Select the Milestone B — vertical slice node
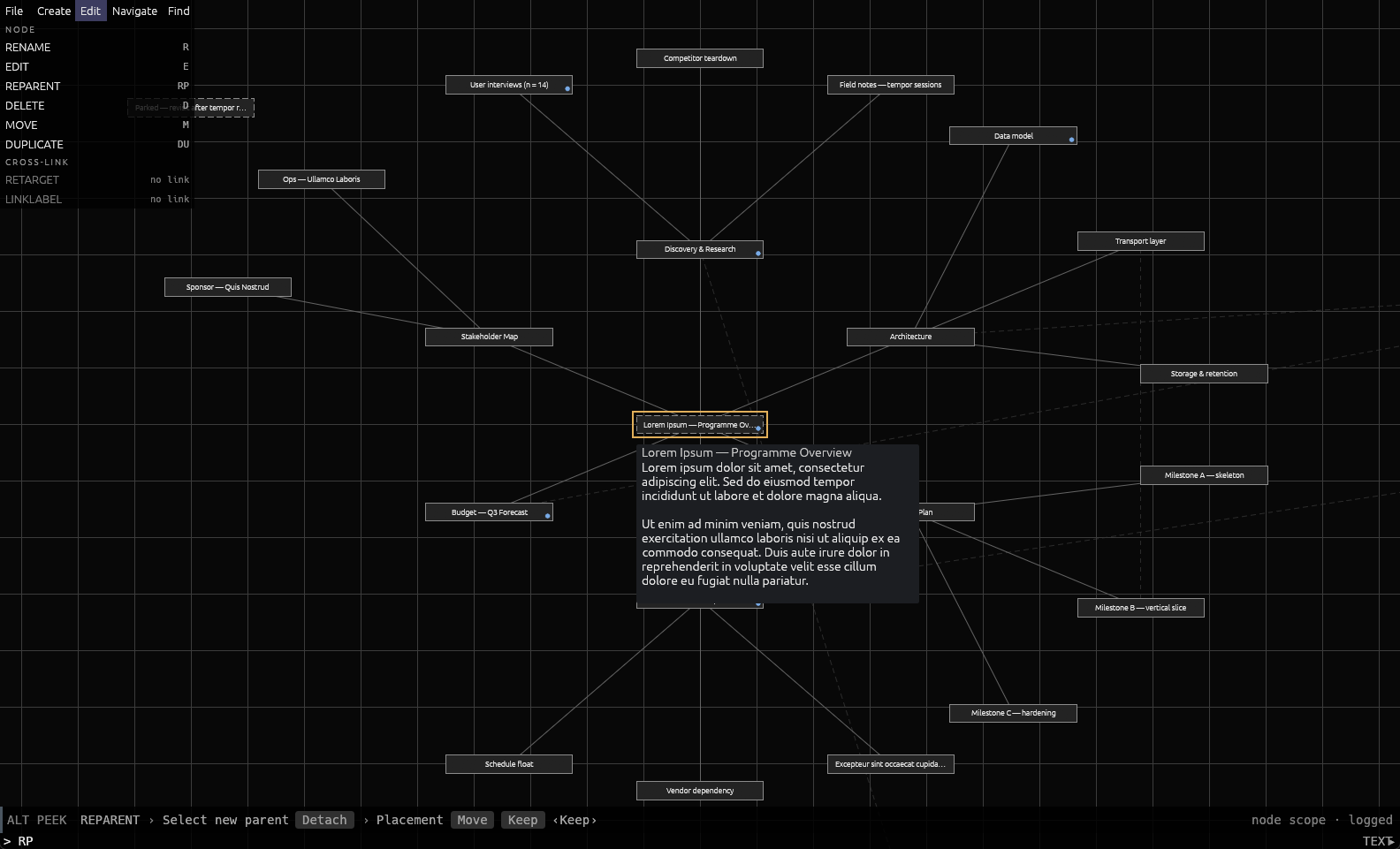This screenshot has width=1400, height=849. point(1141,608)
